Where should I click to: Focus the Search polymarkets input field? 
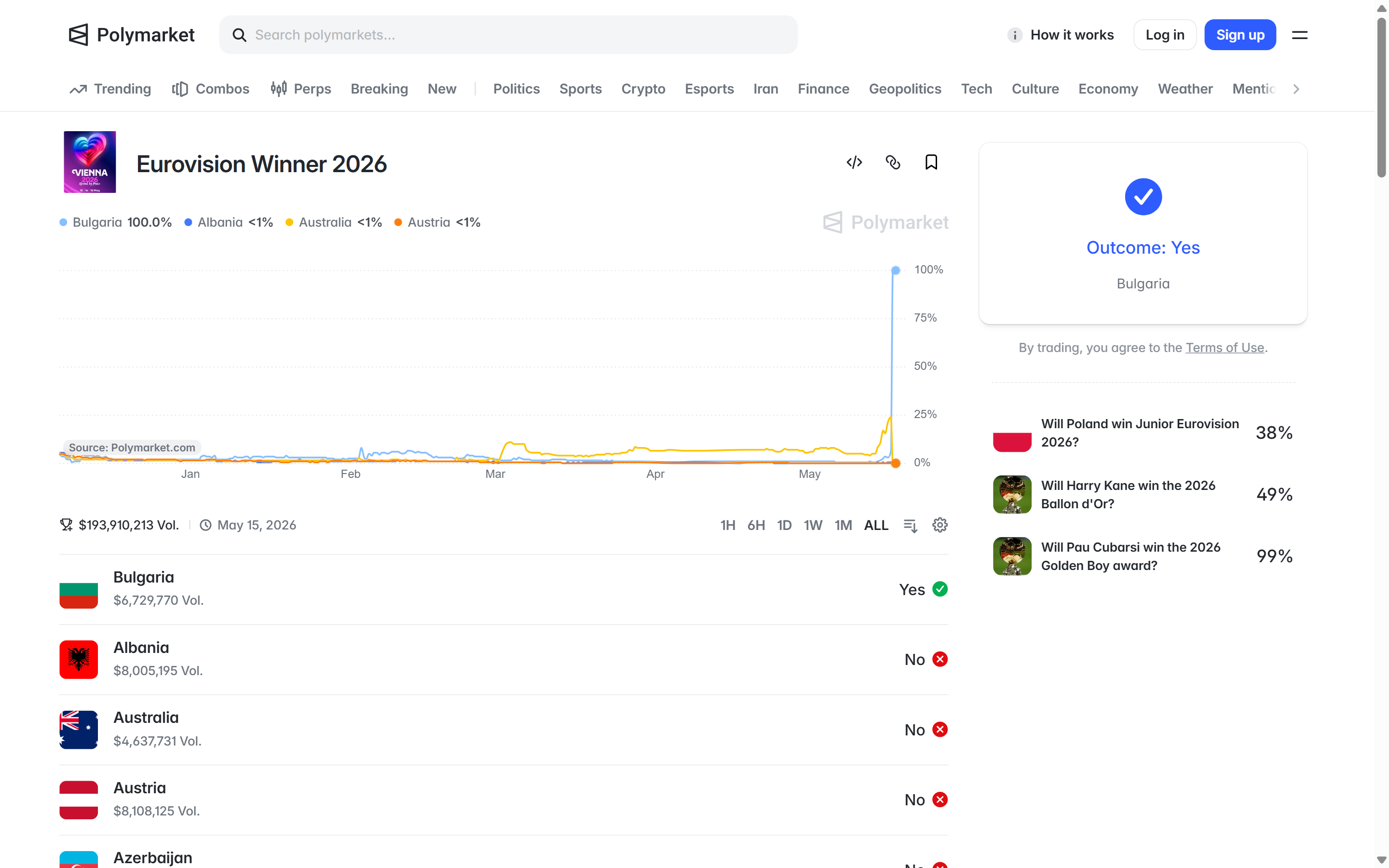pos(508,35)
